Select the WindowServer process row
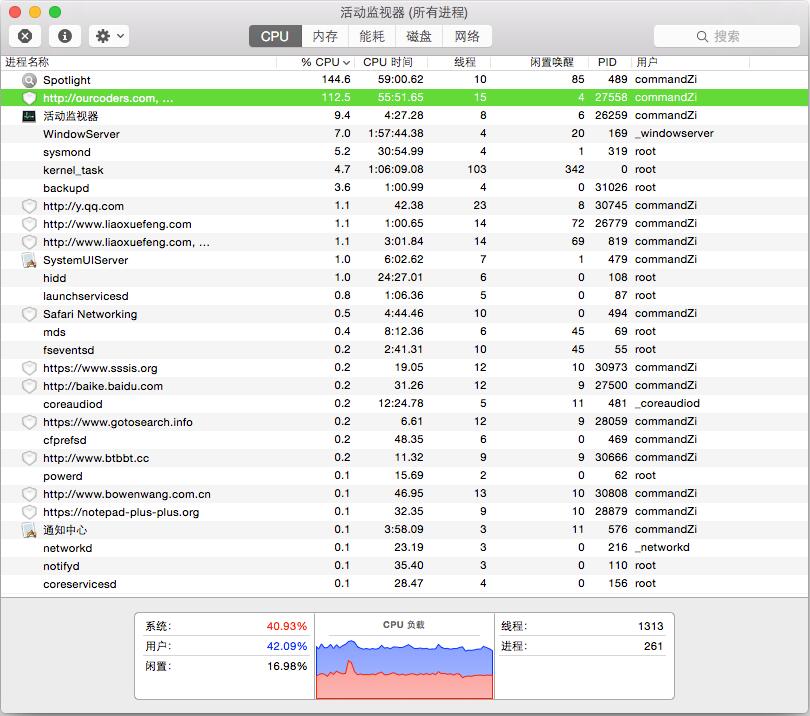810x716 pixels. click(x=404, y=134)
